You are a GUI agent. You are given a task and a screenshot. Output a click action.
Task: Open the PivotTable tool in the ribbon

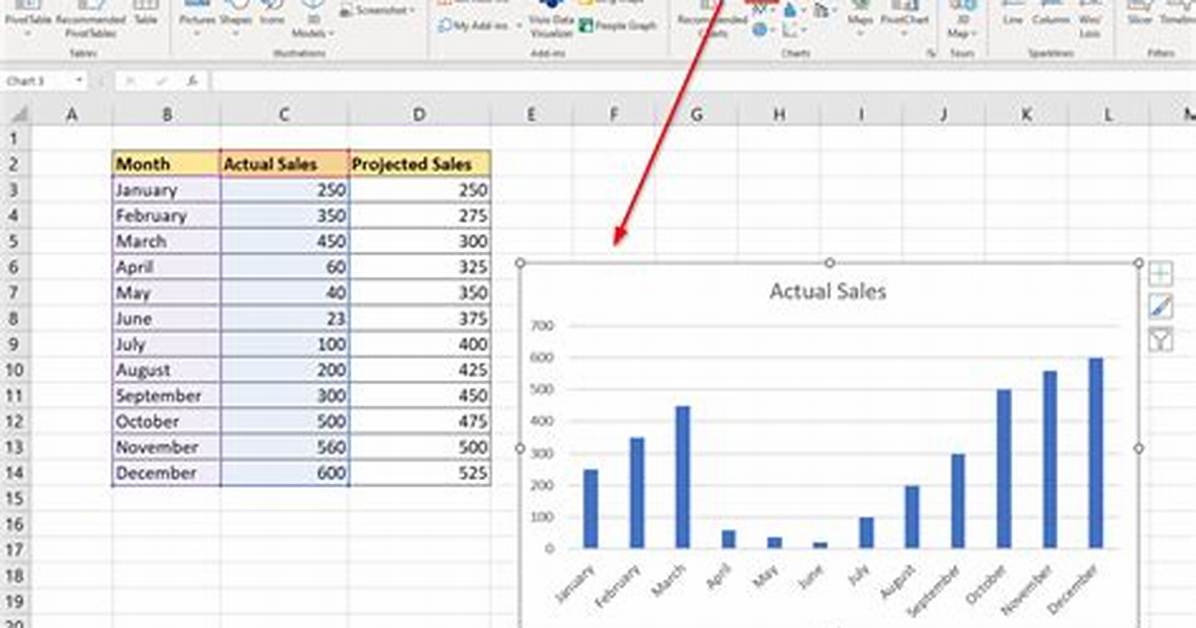[x=27, y=17]
